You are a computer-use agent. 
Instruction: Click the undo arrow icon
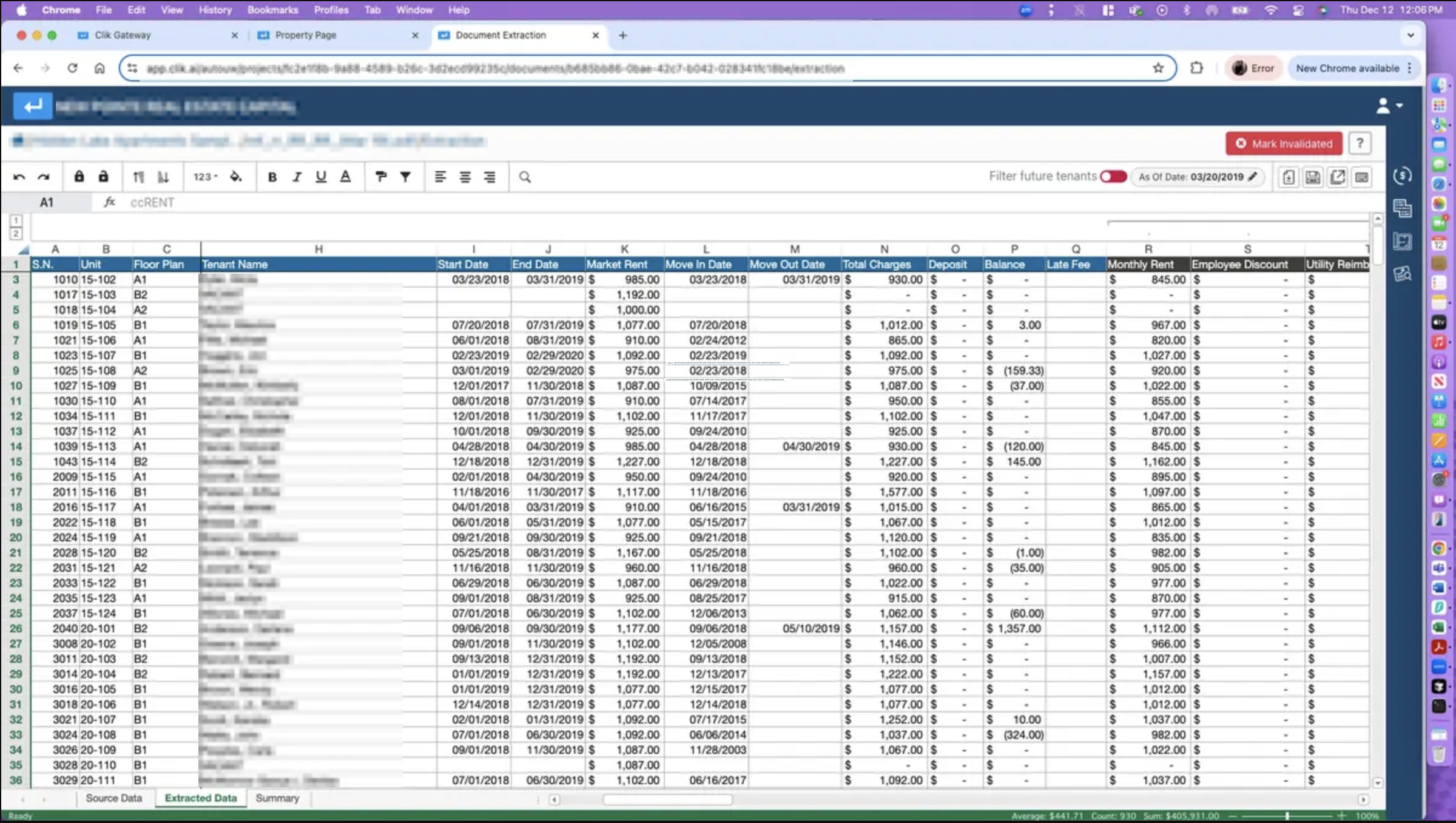[19, 177]
